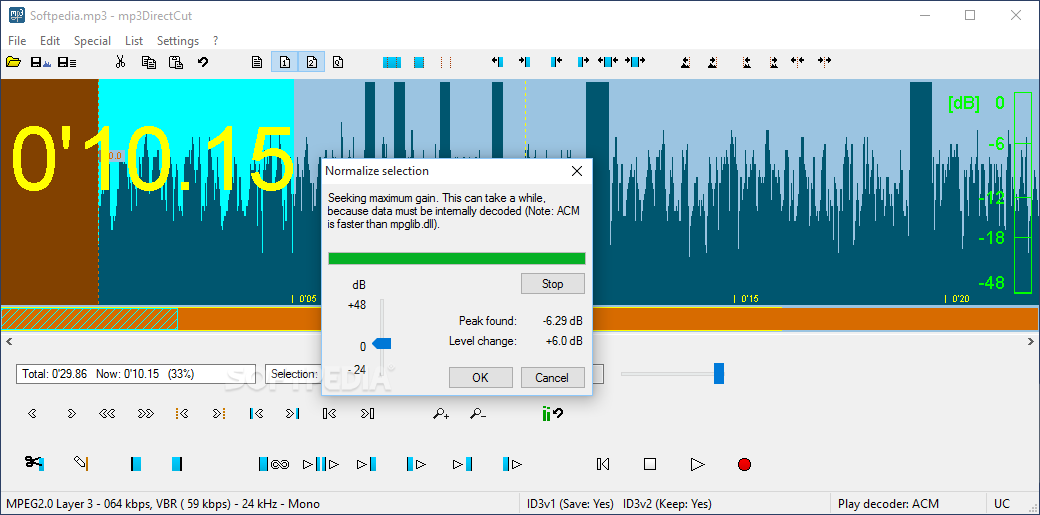Open a file with the folder icon
1040x515 pixels.
coord(13,62)
